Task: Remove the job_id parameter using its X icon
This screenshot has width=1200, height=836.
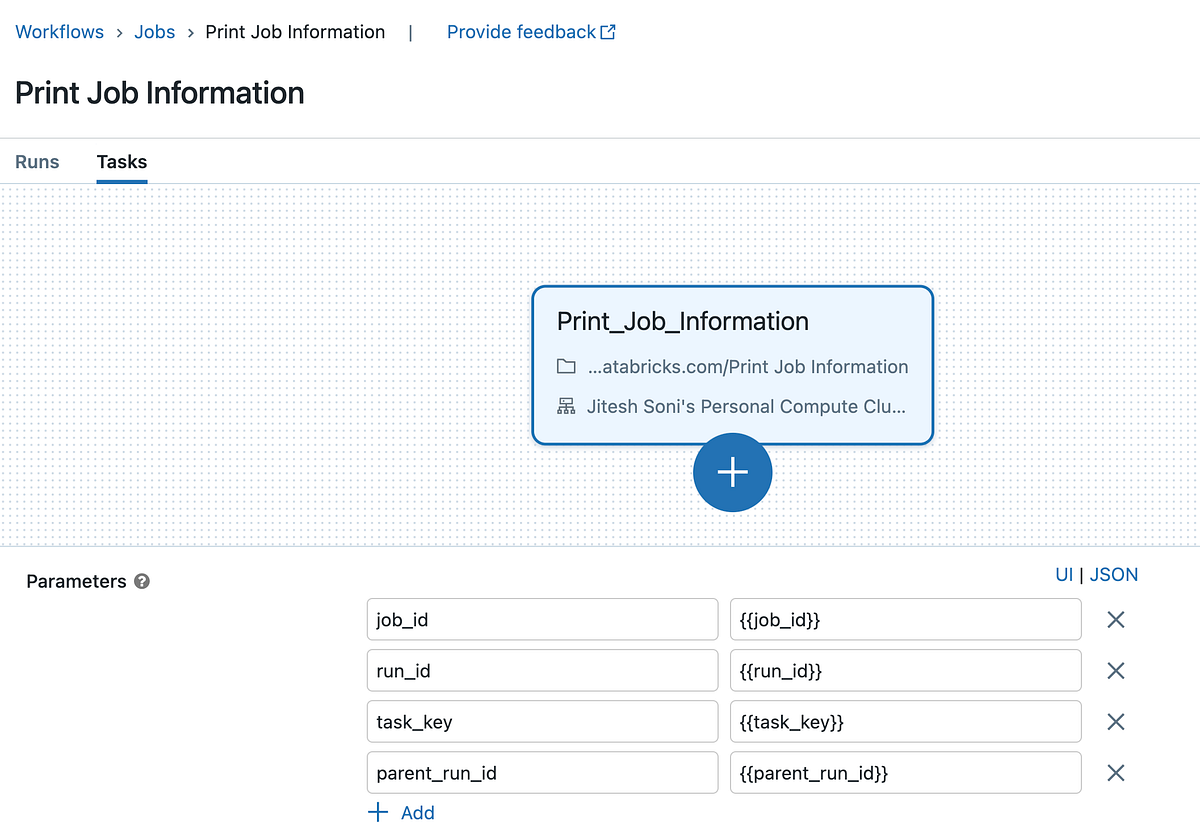Action: pos(1115,619)
